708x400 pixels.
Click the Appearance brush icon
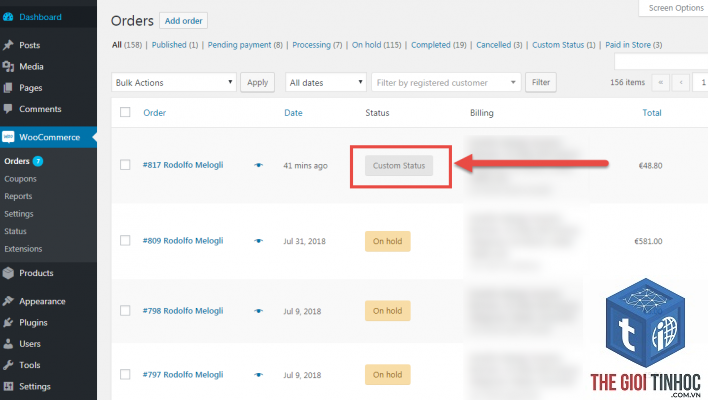pyautogui.click(x=8, y=301)
